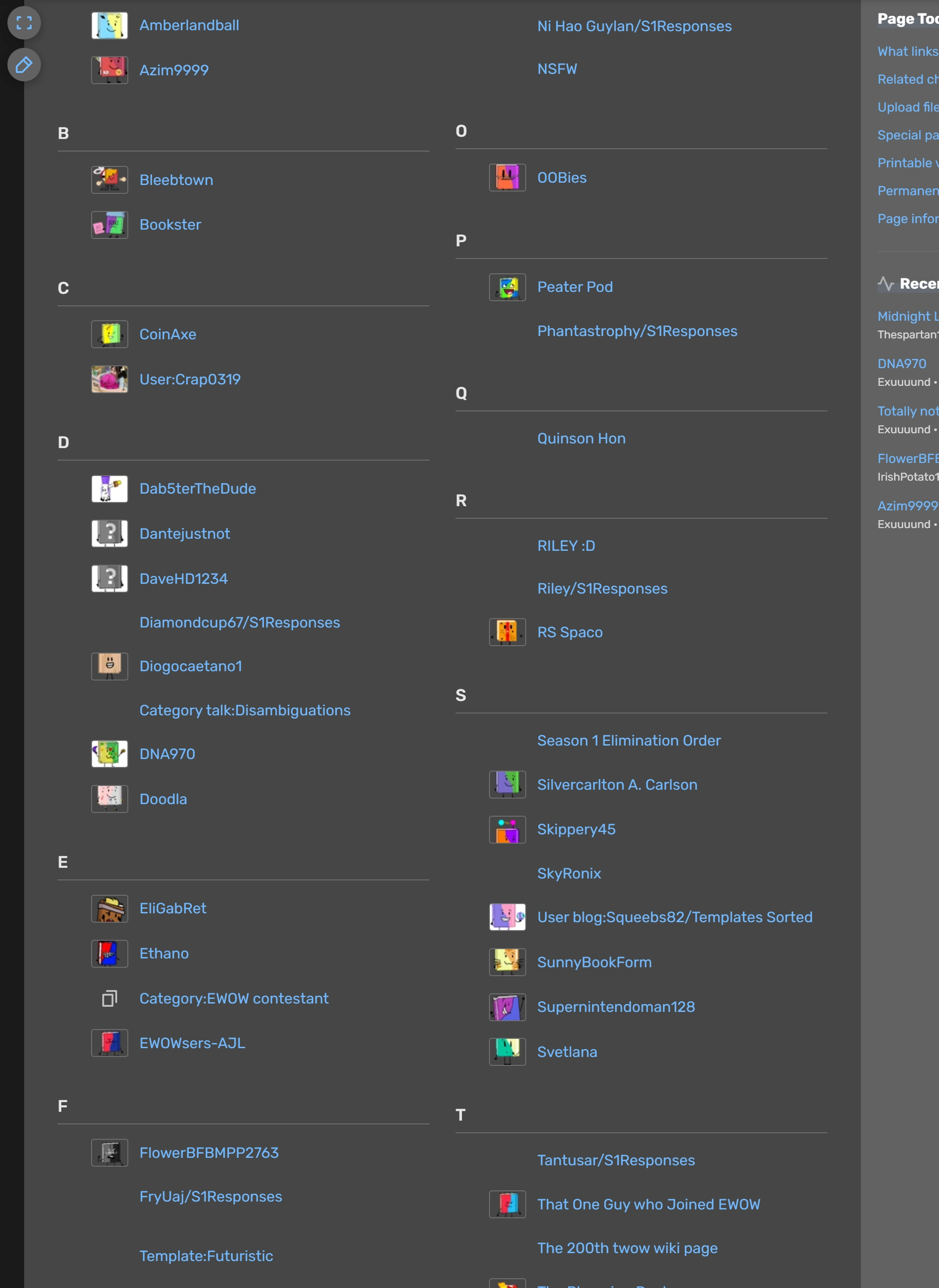The width and height of the screenshot is (939, 1288).
Task: Open the Skippery45 thumbnail image
Action: [507, 829]
